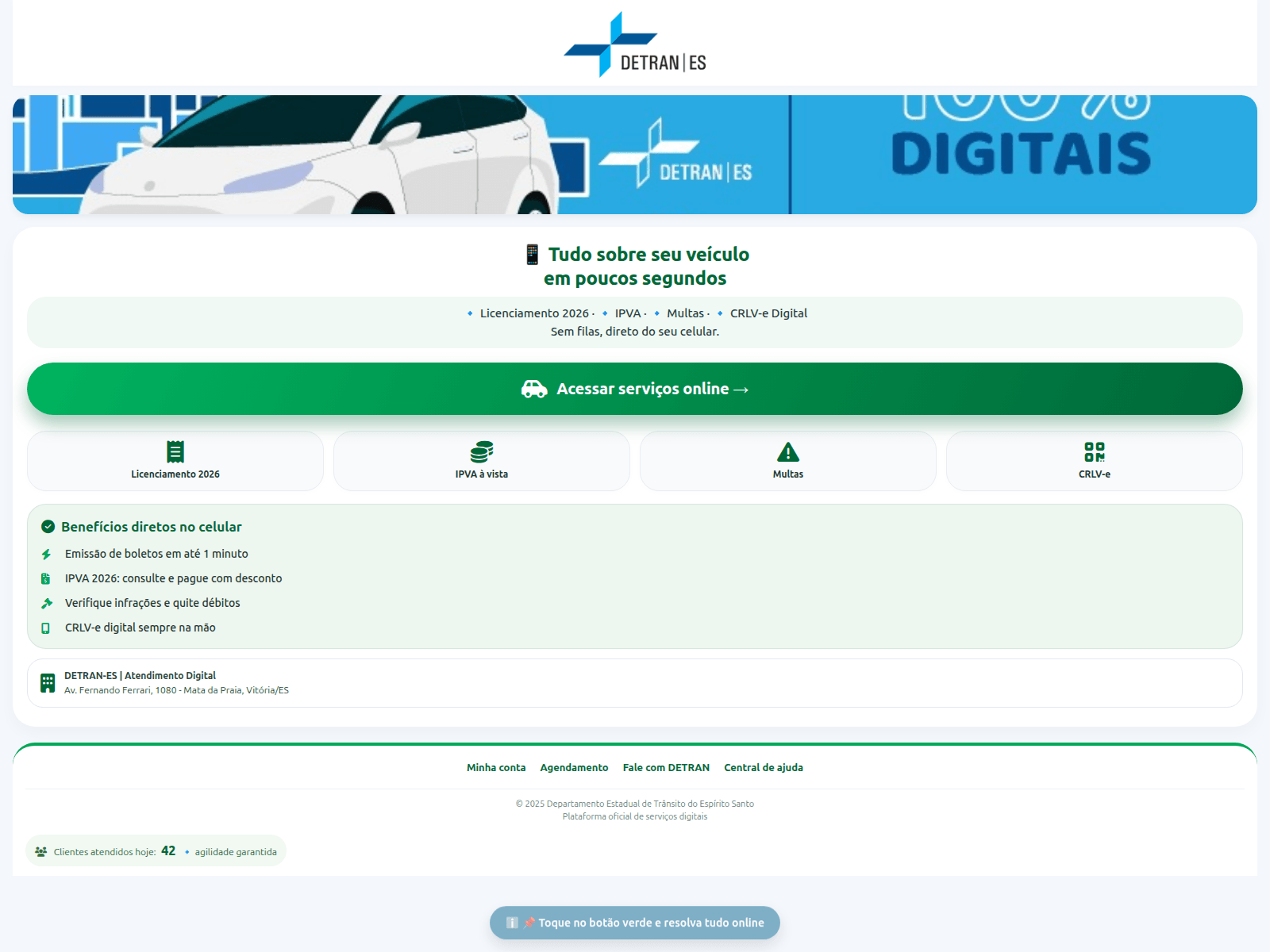Click the Av. Fernando Ferrari address line
The width and height of the screenshot is (1270, 952).
point(176,690)
